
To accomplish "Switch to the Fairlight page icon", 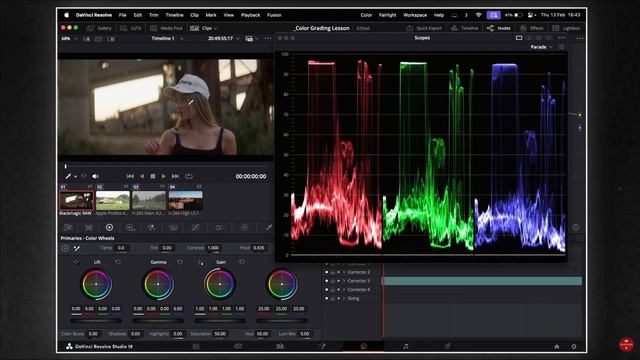I will [x=406, y=346].
